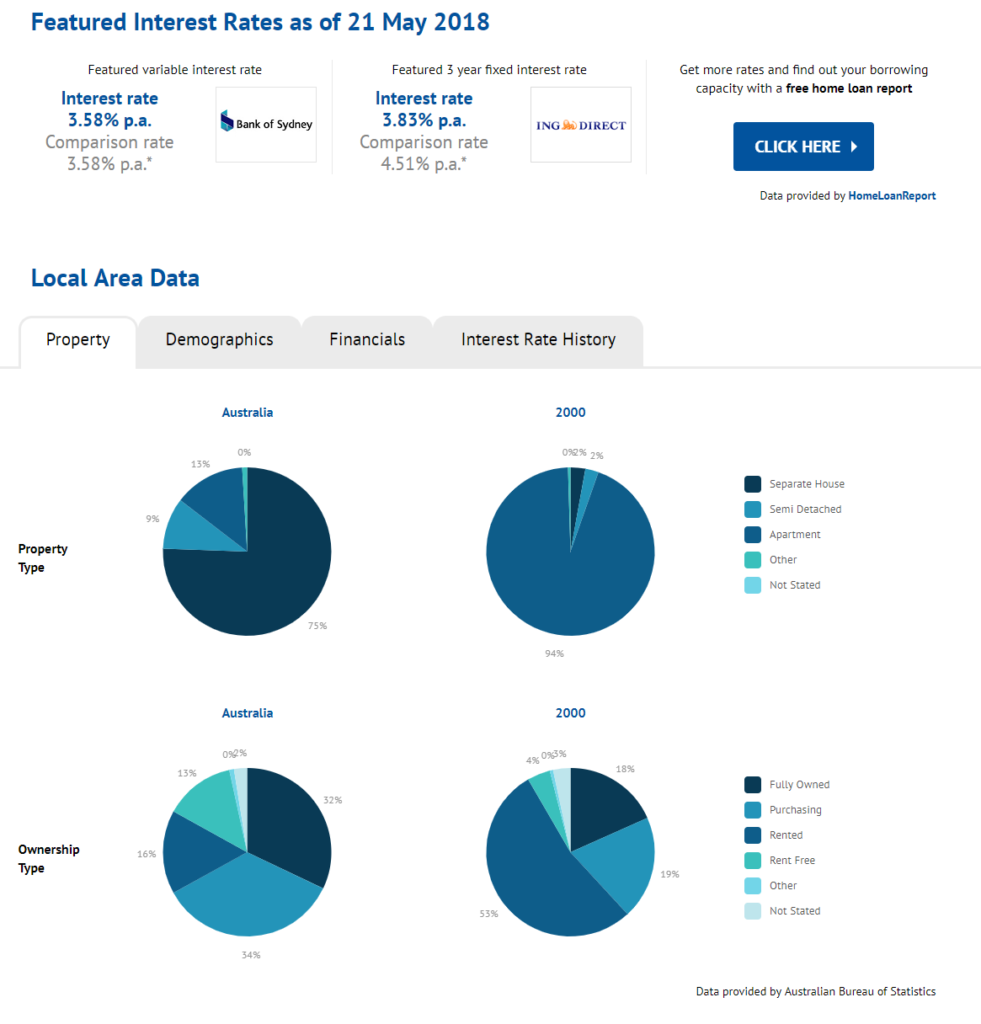Click the CLICK HERE button
This screenshot has width=981, height=1024.
pos(803,146)
